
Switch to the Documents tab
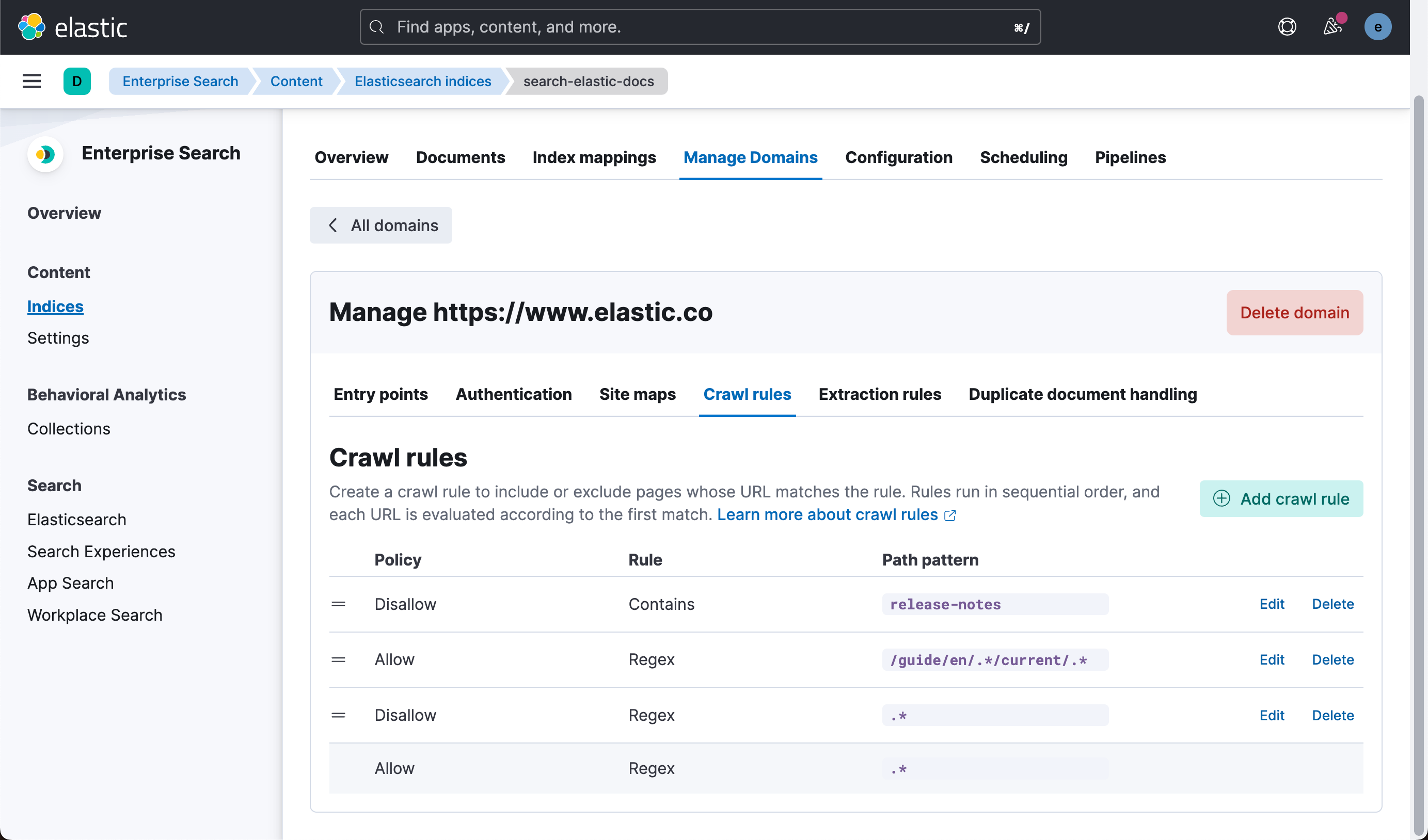(460, 157)
